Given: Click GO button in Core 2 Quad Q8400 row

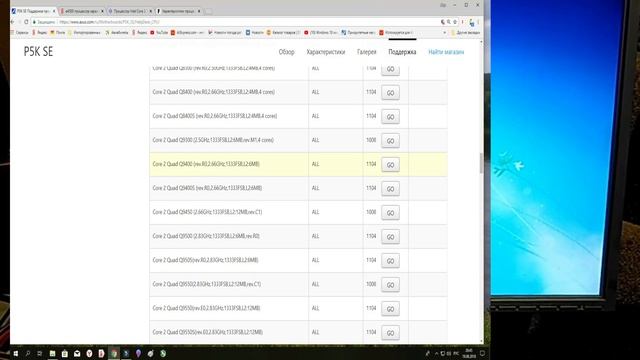Looking at the screenshot, I should [x=390, y=93].
